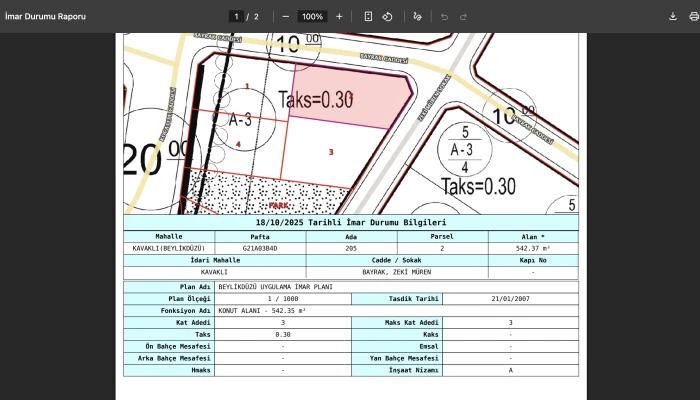Click parcel number 3 on the map

coord(330,151)
